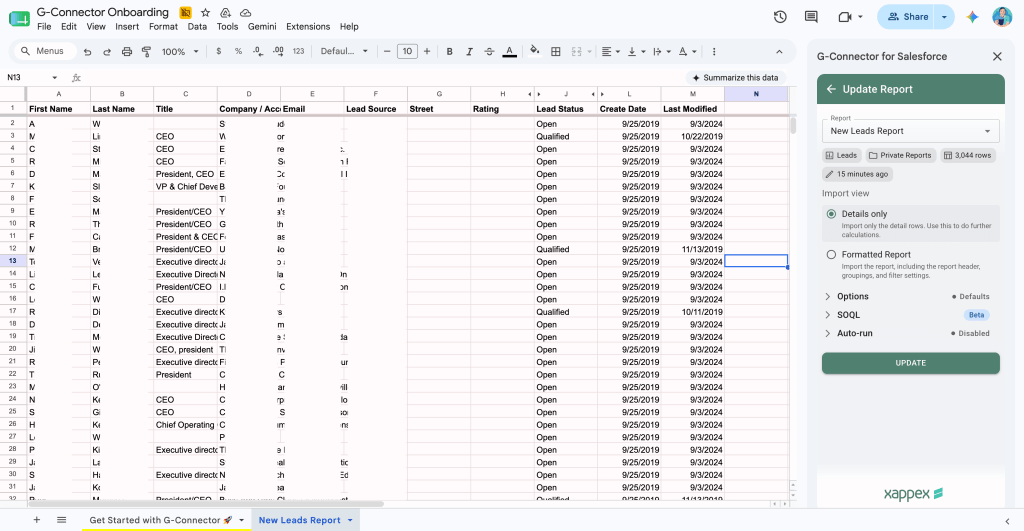Click the Share button

coord(906,17)
